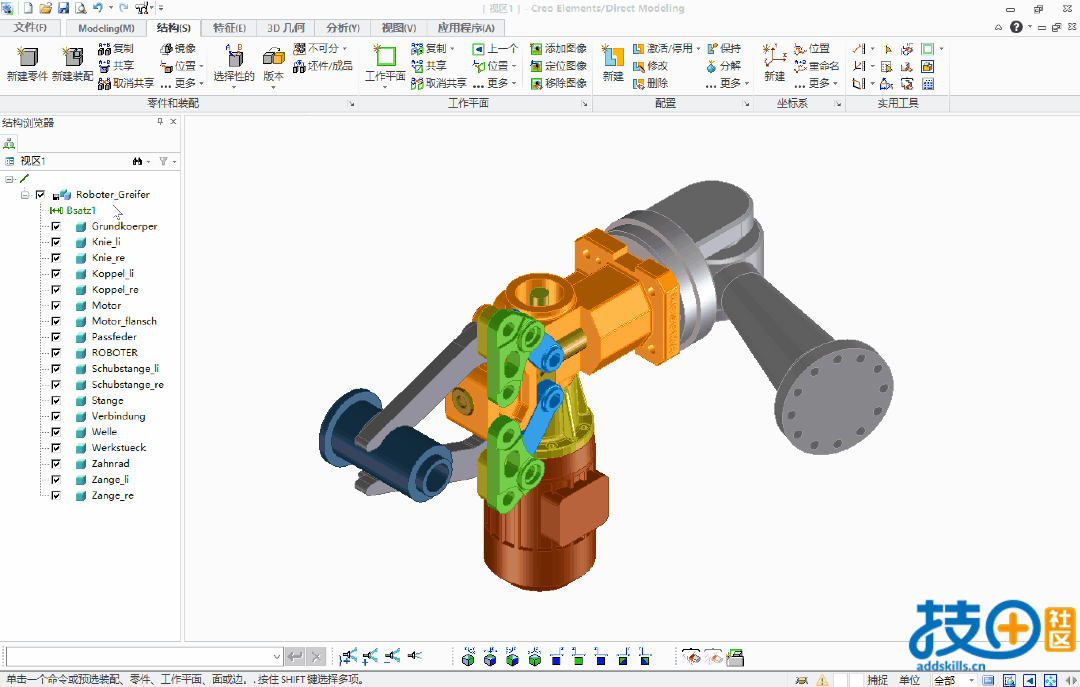Click 上一个 in the 工作平面 group

point(495,49)
